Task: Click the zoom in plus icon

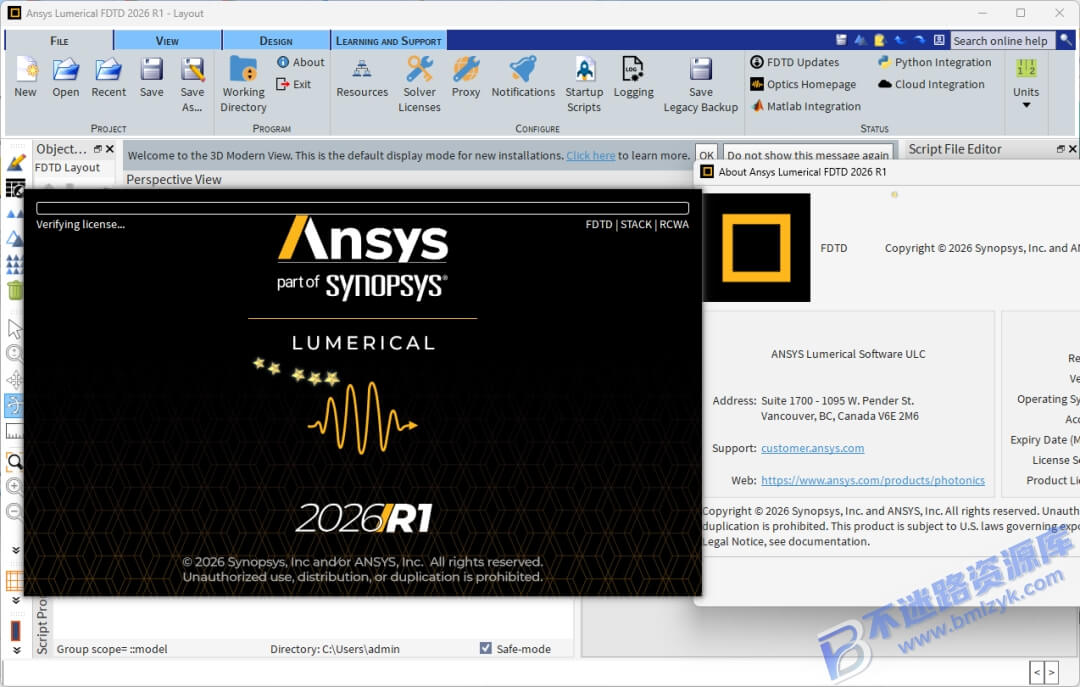Action: point(14,486)
